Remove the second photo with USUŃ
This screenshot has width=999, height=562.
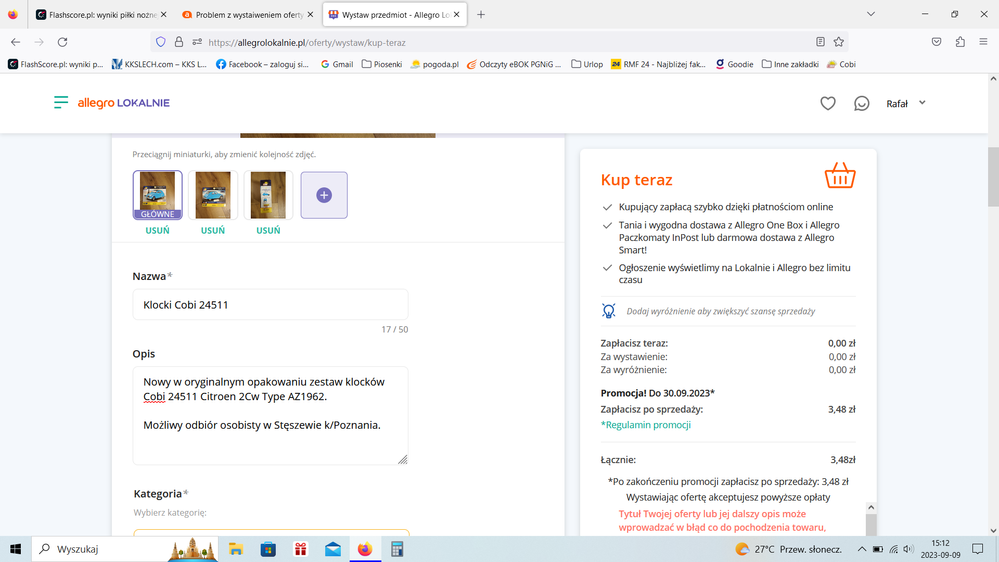tap(213, 231)
